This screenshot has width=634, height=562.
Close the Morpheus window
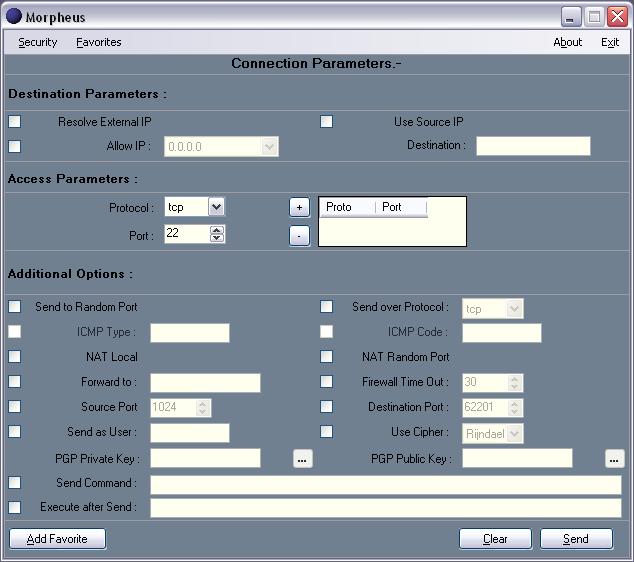(617, 17)
